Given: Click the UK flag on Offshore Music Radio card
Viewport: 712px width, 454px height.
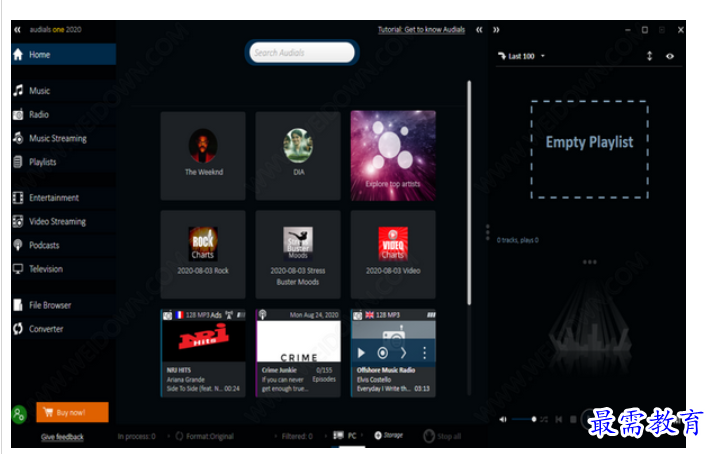Looking at the screenshot, I should (x=370, y=315).
